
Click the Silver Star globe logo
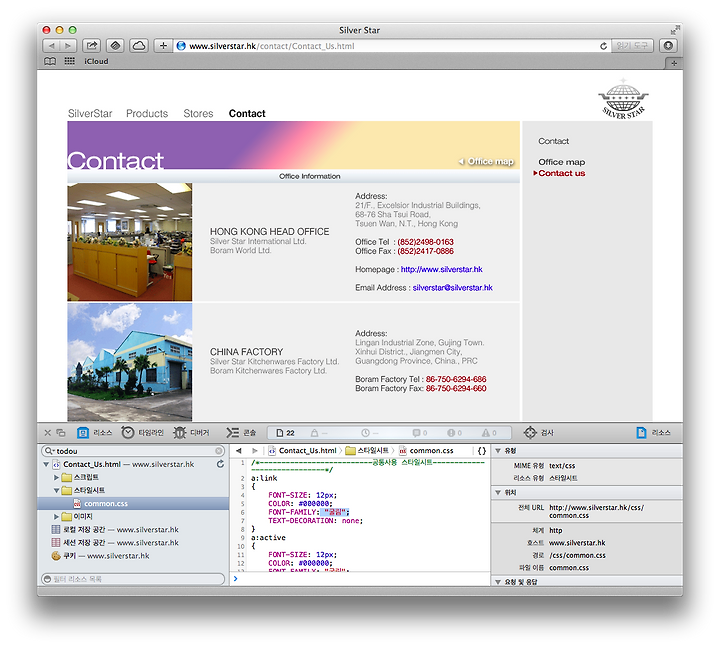tap(623, 99)
